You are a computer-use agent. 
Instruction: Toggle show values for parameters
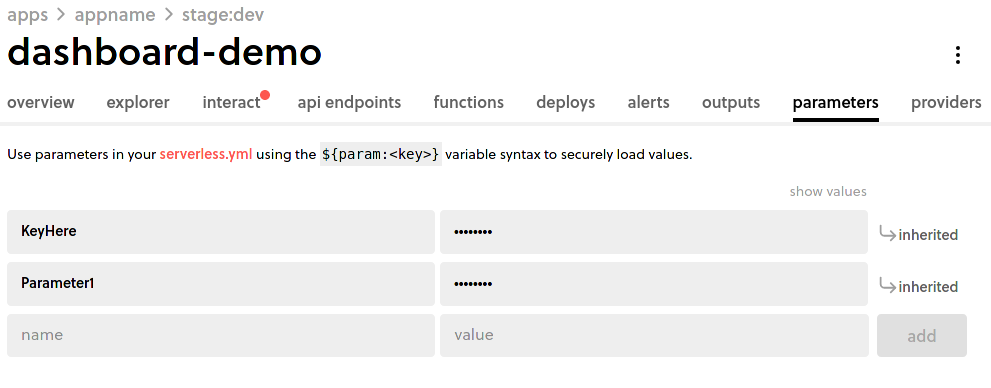tap(828, 191)
